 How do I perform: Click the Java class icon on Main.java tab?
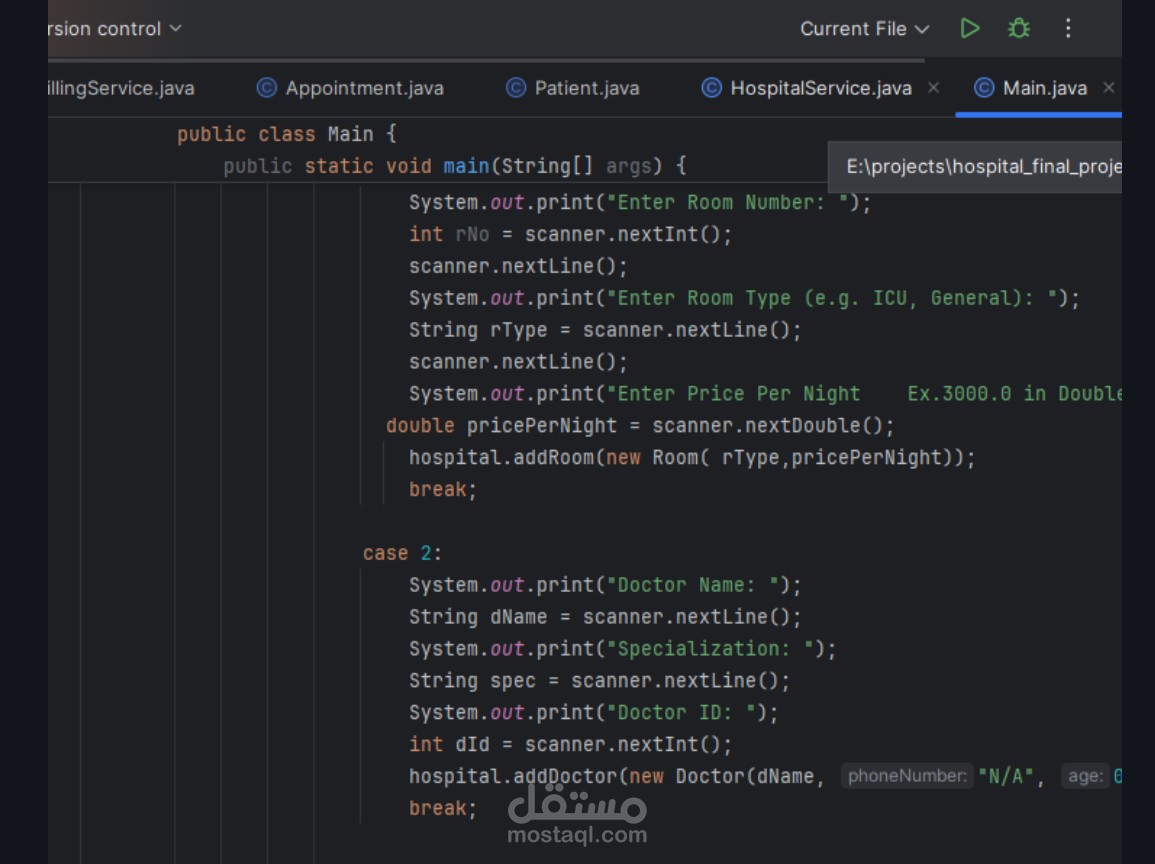coord(984,88)
